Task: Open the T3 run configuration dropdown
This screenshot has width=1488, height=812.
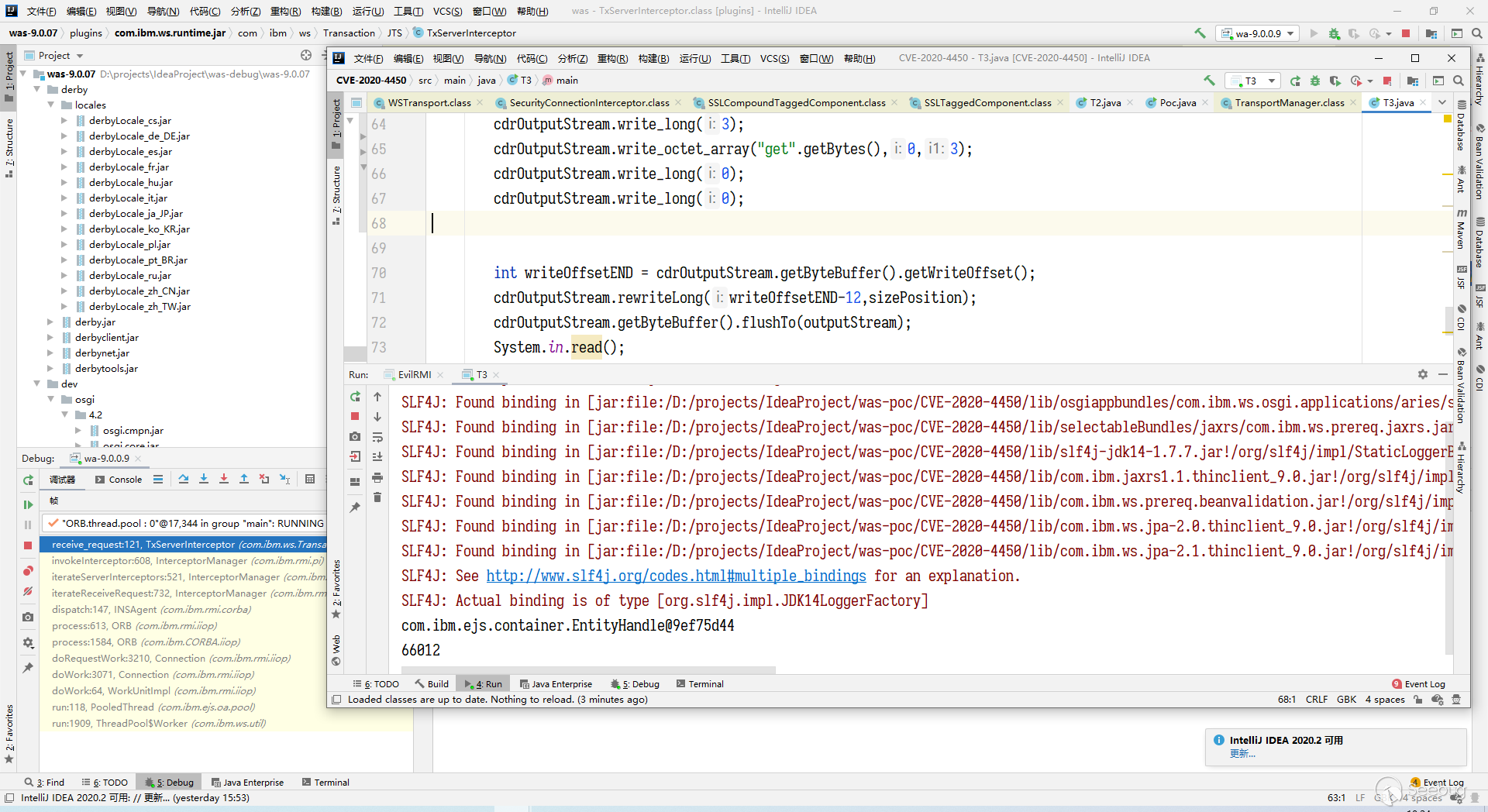Action: [1251, 81]
